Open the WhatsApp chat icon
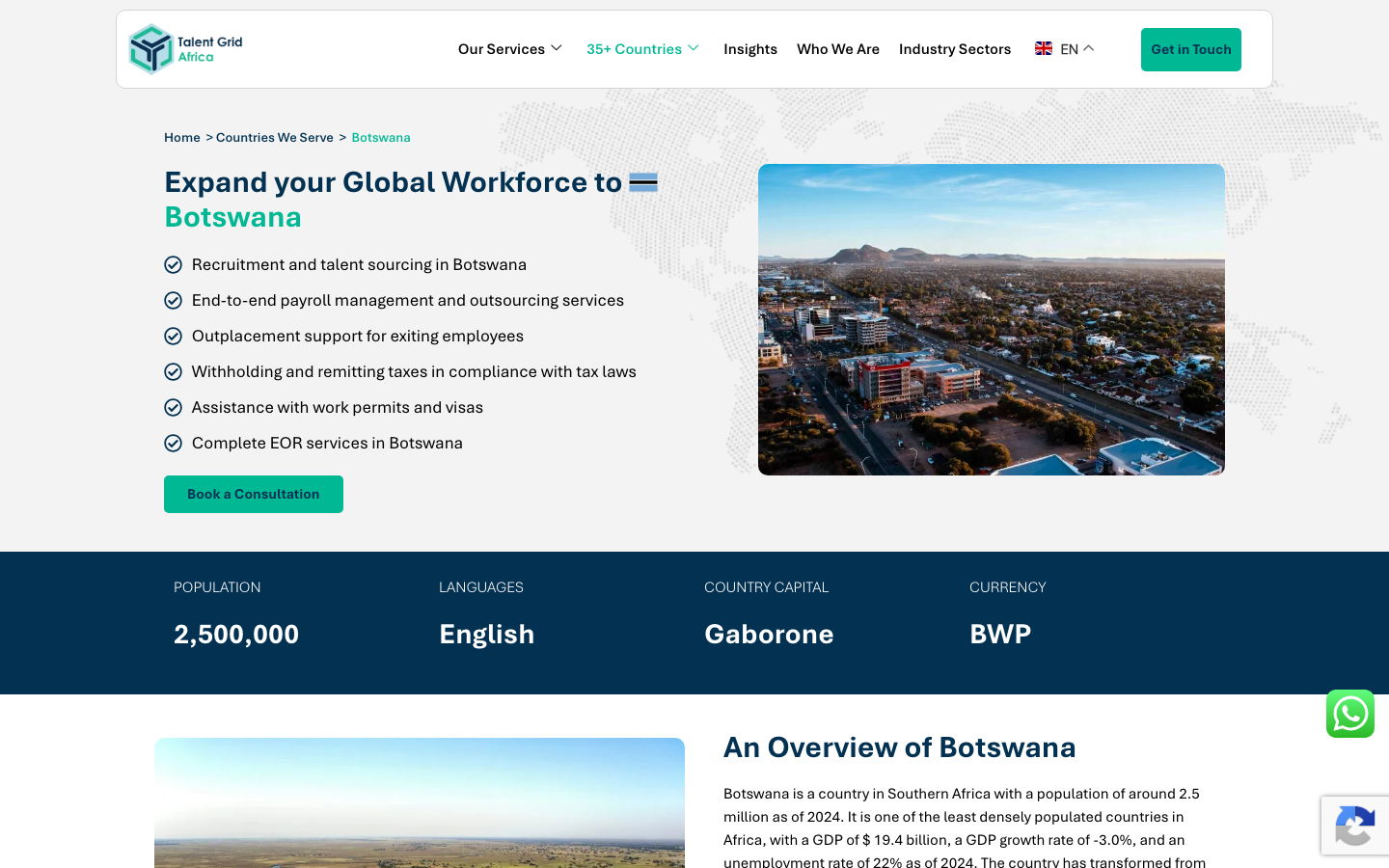The width and height of the screenshot is (1389, 868). pos(1350,714)
